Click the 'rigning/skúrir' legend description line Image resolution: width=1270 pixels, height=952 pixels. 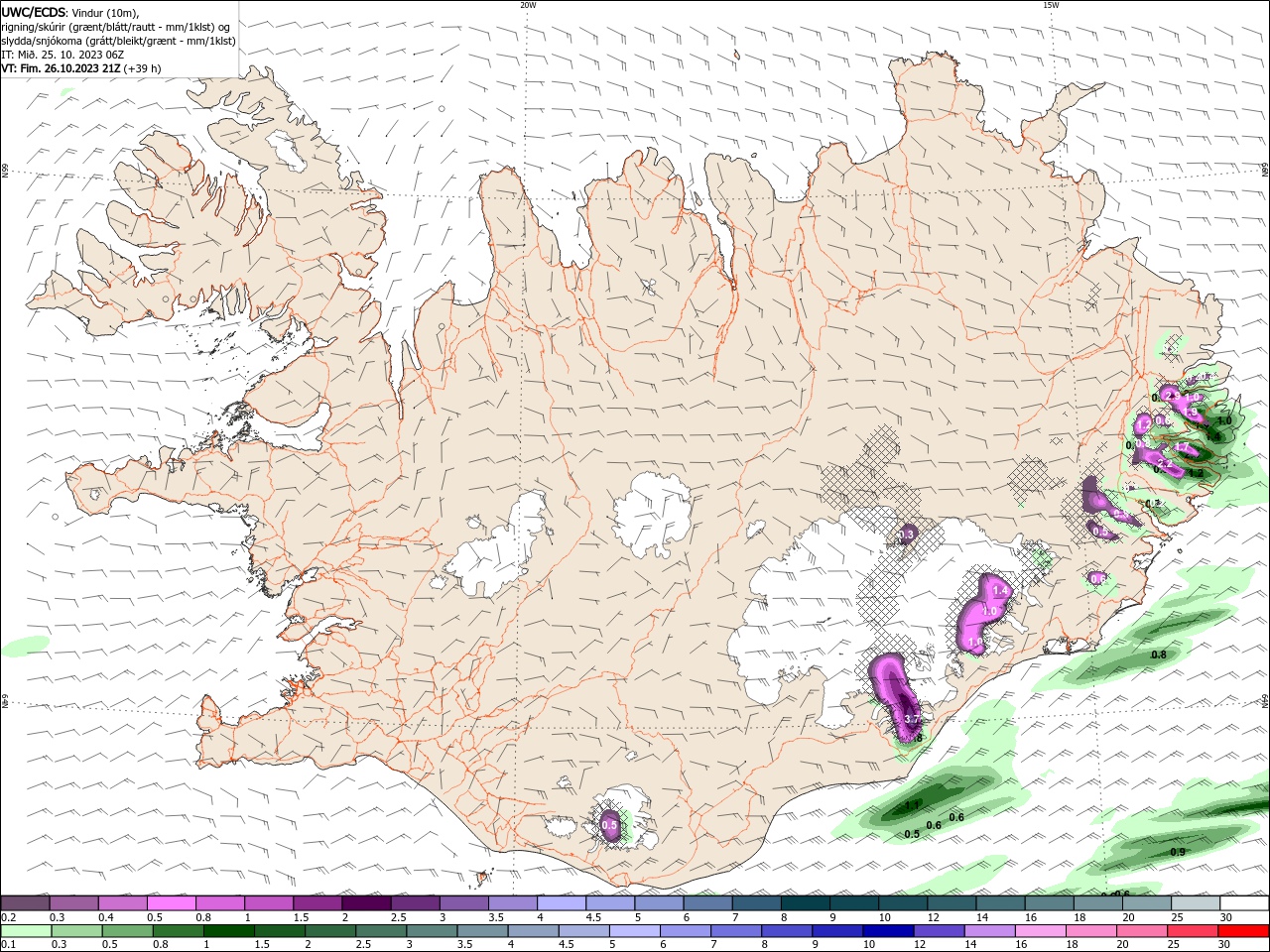click(116, 27)
